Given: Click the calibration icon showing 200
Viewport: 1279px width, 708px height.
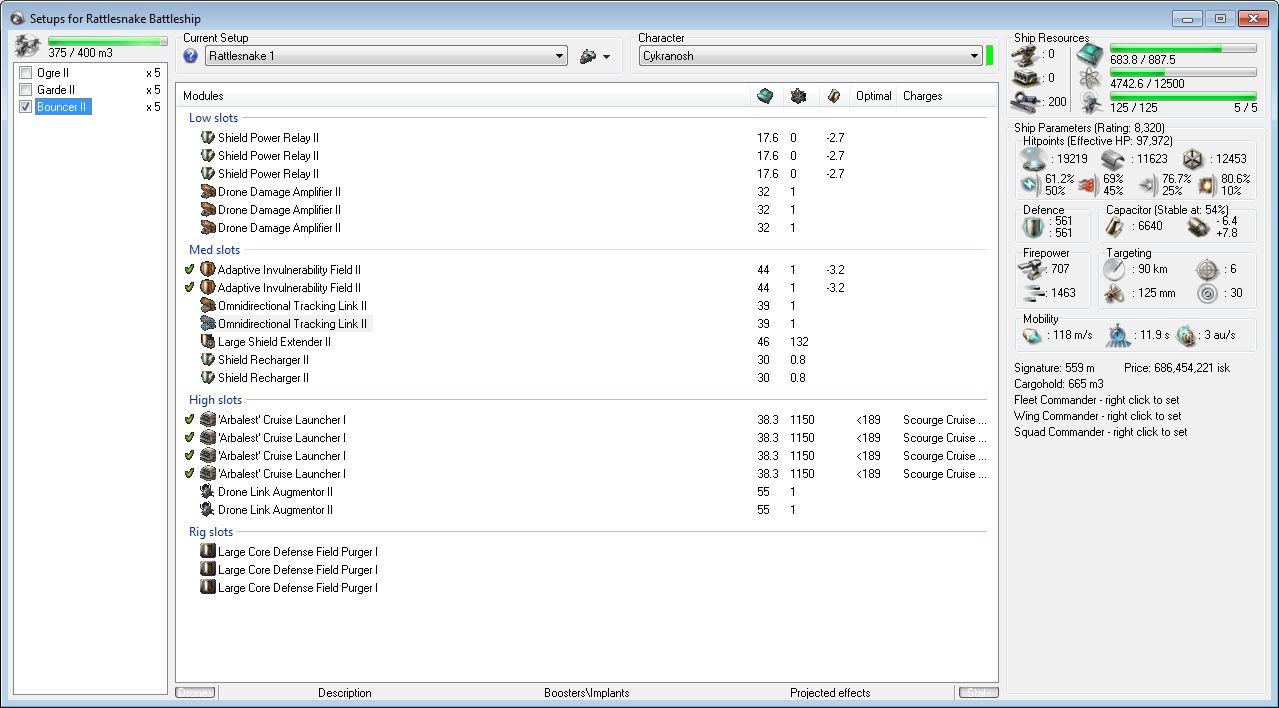Looking at the screenshot, I should 1025,101.
